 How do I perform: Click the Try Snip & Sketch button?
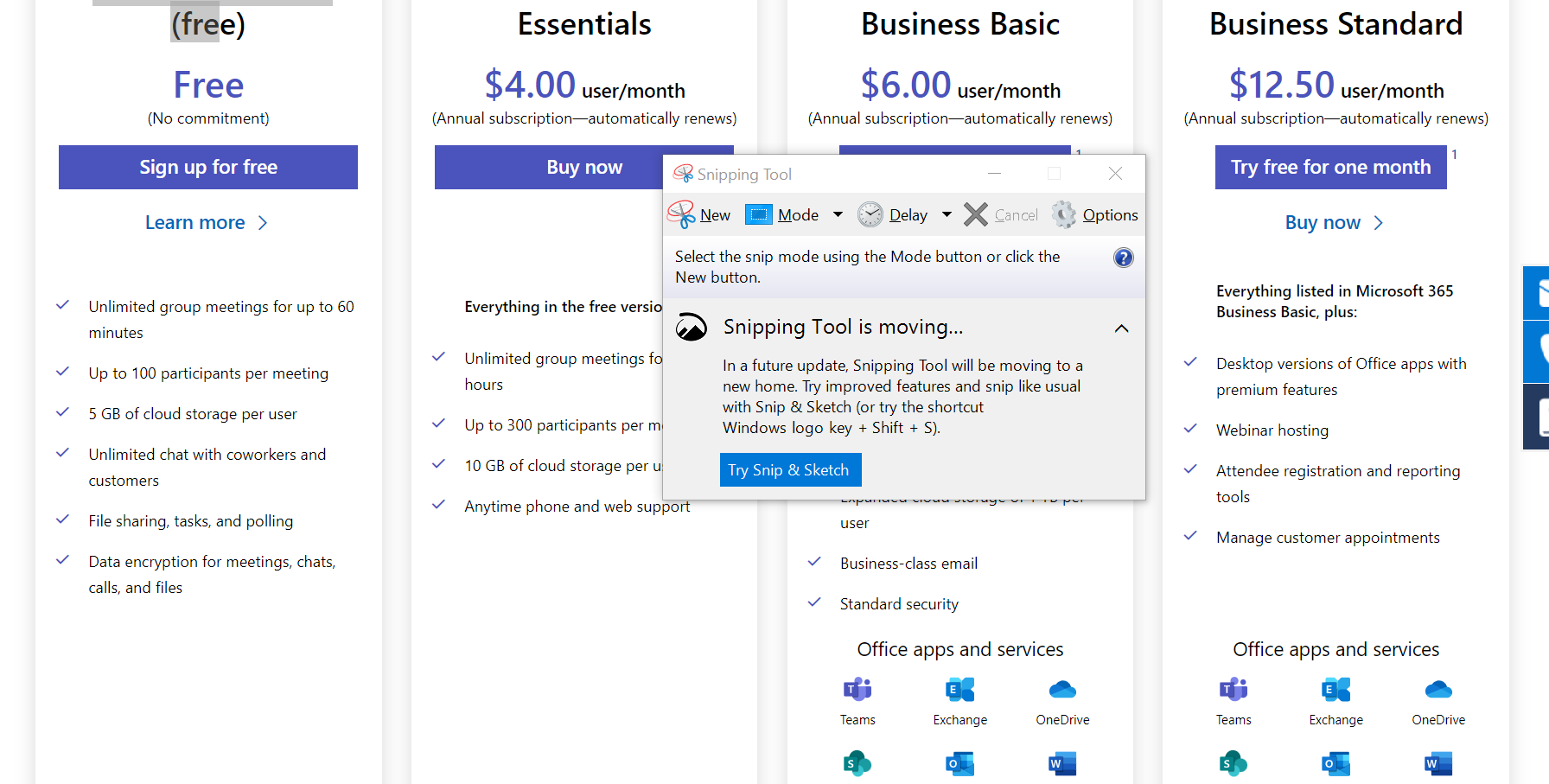click(x=790, y=469)
